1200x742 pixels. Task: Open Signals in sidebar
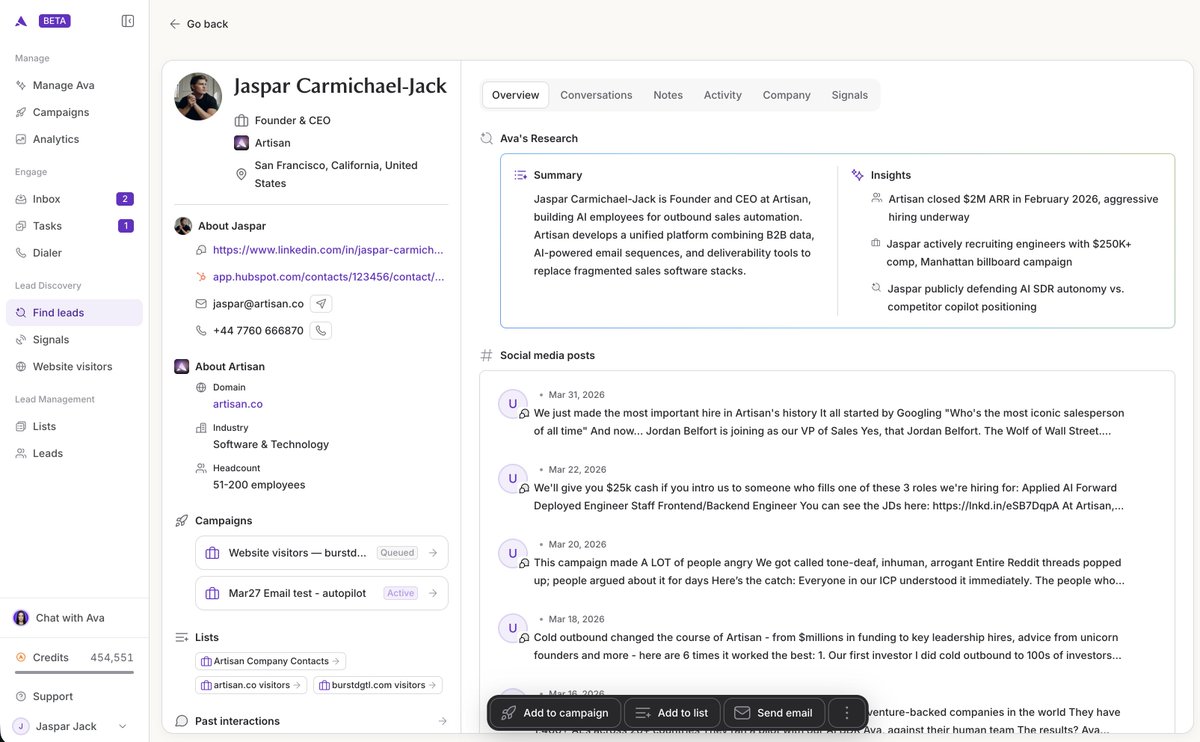[74, 340]
